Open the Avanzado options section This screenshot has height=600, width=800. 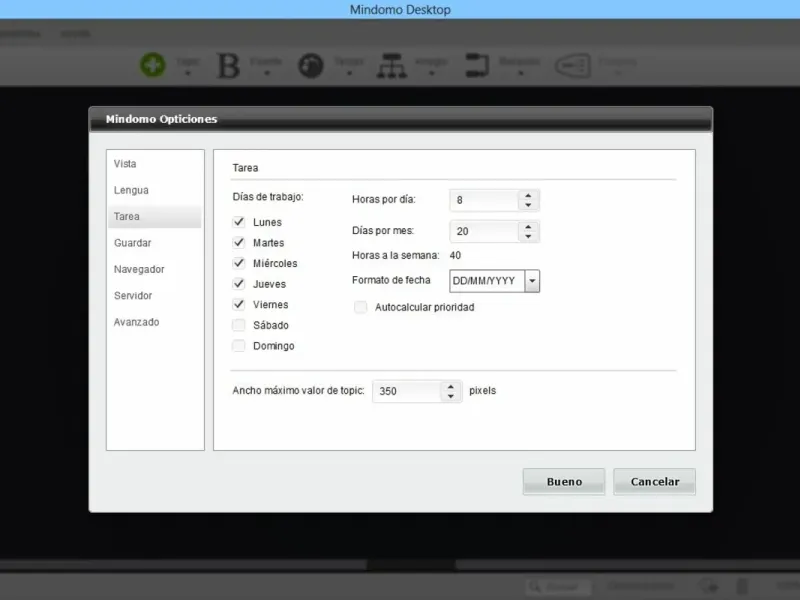pyautogui.click(x=155, y=322)
